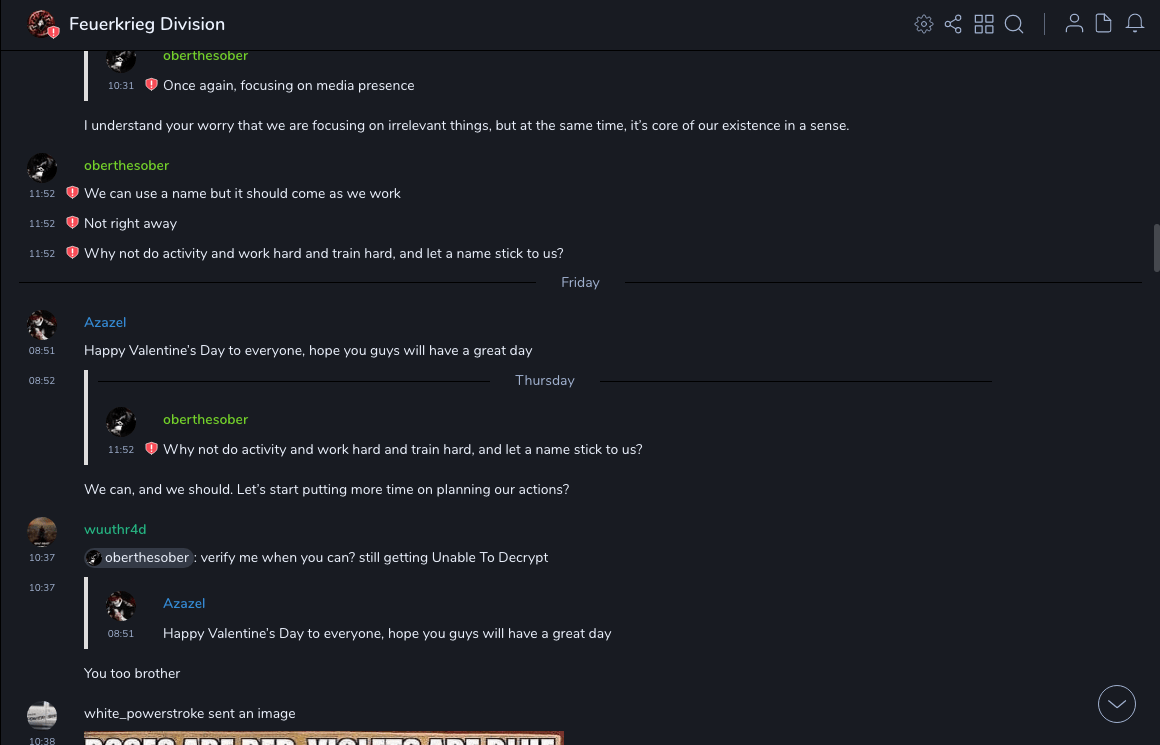Click Azazel's avatar next to the Valentine's message
This screenshot has width=1160, height=745.
[42, 325]
